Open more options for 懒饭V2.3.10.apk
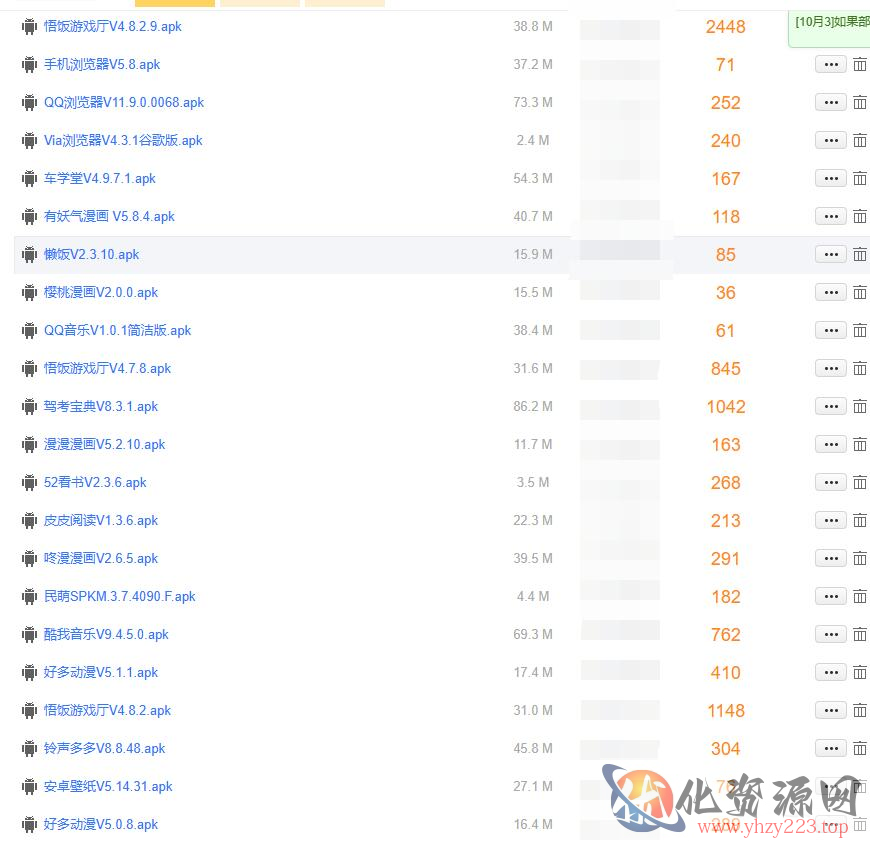Image resolution: width=870 pixels, height=841 pixels. (x=831, y=255)
